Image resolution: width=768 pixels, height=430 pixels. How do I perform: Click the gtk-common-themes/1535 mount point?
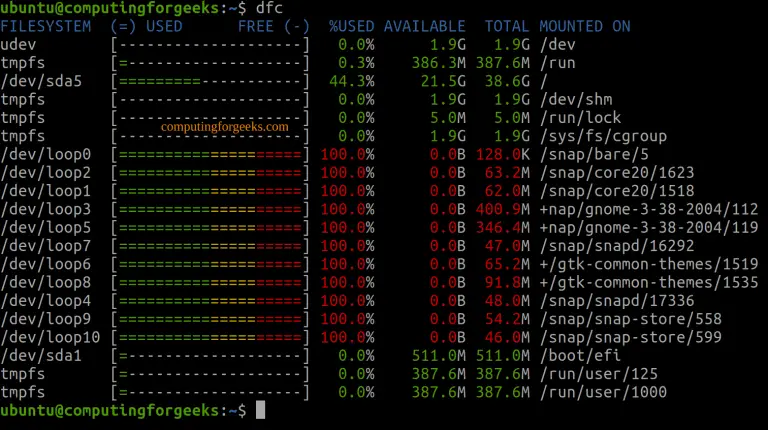(649, 283)
